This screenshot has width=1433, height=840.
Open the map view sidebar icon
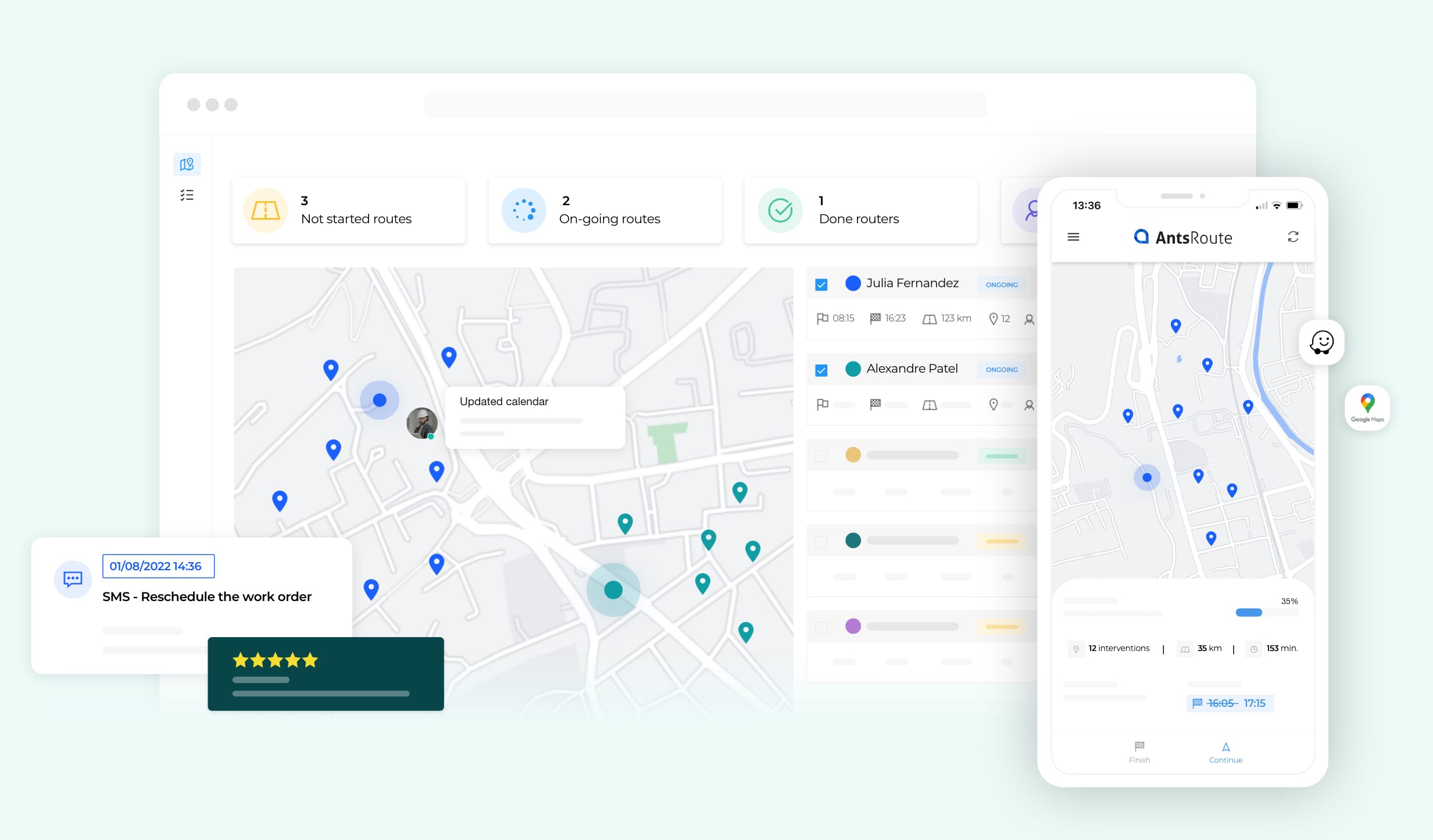(187, 165)
